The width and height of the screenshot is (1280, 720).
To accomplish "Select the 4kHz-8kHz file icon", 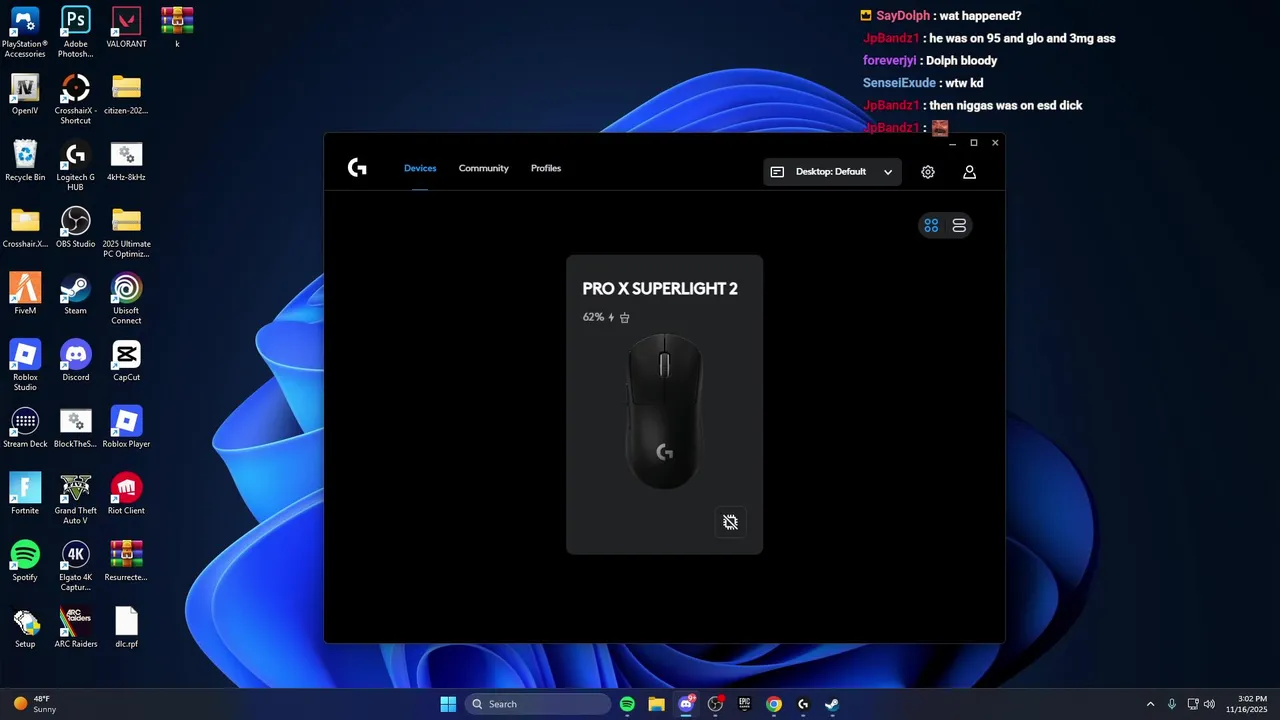I will (x=126, y=161).
